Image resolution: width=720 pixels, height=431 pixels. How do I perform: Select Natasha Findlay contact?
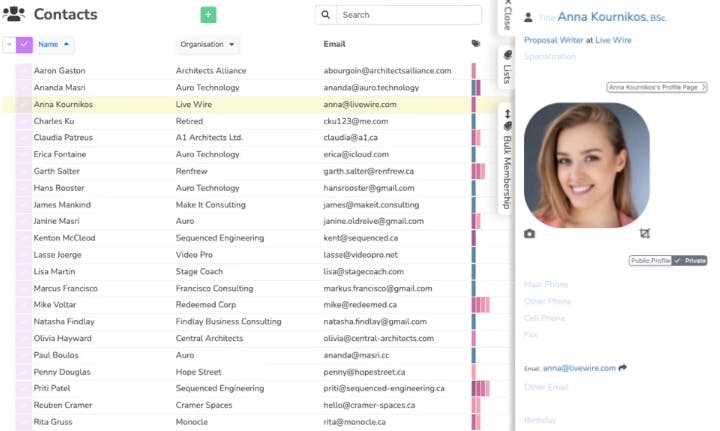click(64, 321)
